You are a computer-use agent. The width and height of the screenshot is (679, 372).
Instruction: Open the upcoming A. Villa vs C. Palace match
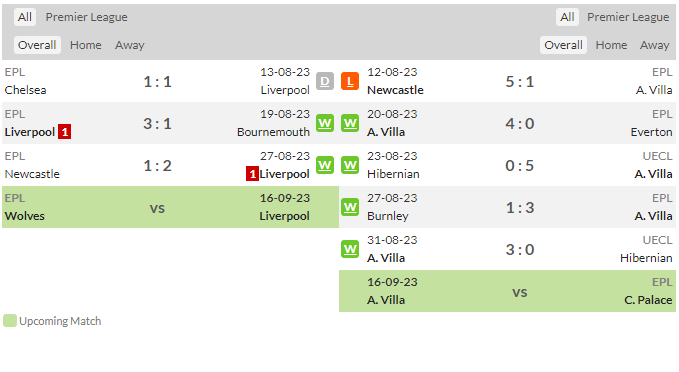[508, 291]
